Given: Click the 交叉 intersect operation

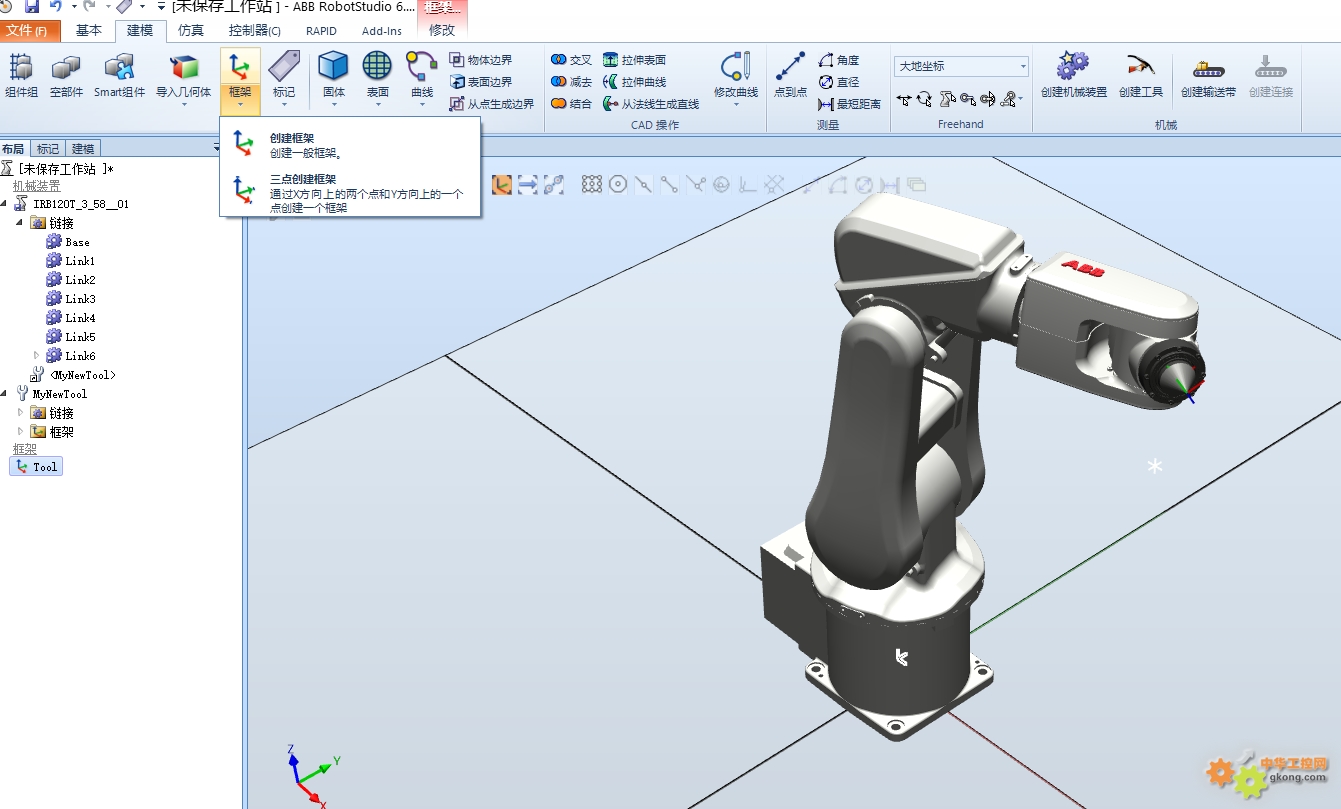Looking at the screenshot, I should (572, 60).
